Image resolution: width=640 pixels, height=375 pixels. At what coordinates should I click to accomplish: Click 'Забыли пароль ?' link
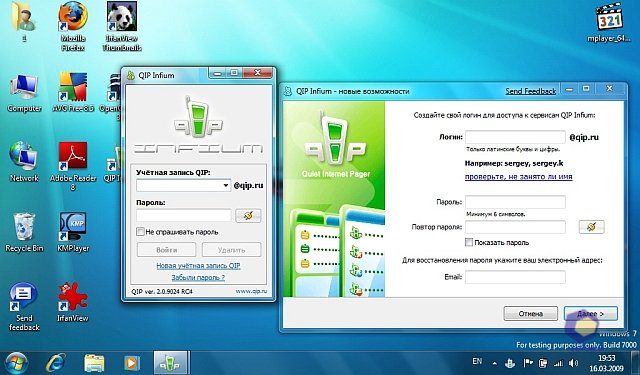pyautogui.click(x=198, y=277)
